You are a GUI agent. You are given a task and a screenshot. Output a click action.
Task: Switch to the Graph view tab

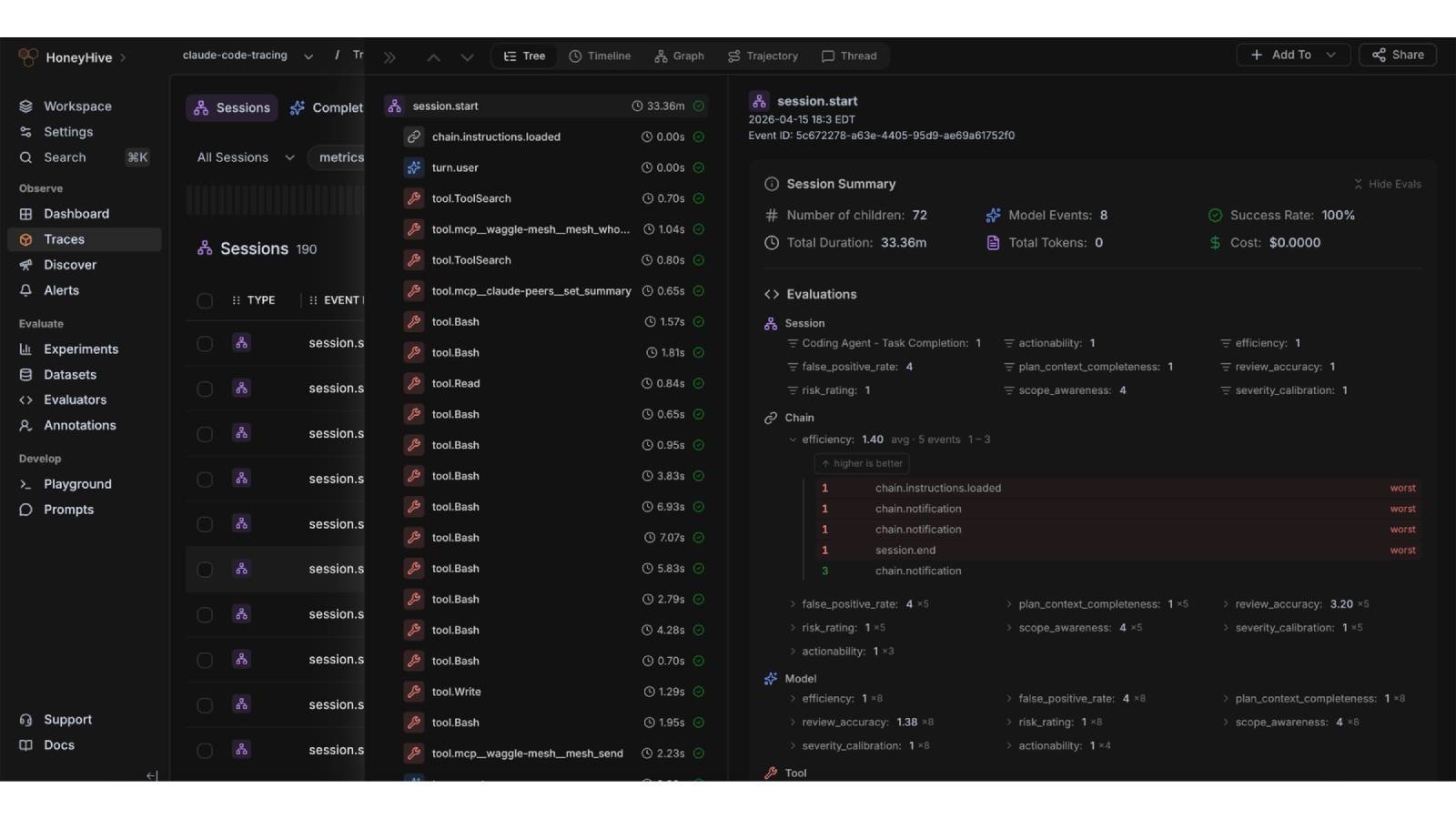679,56
